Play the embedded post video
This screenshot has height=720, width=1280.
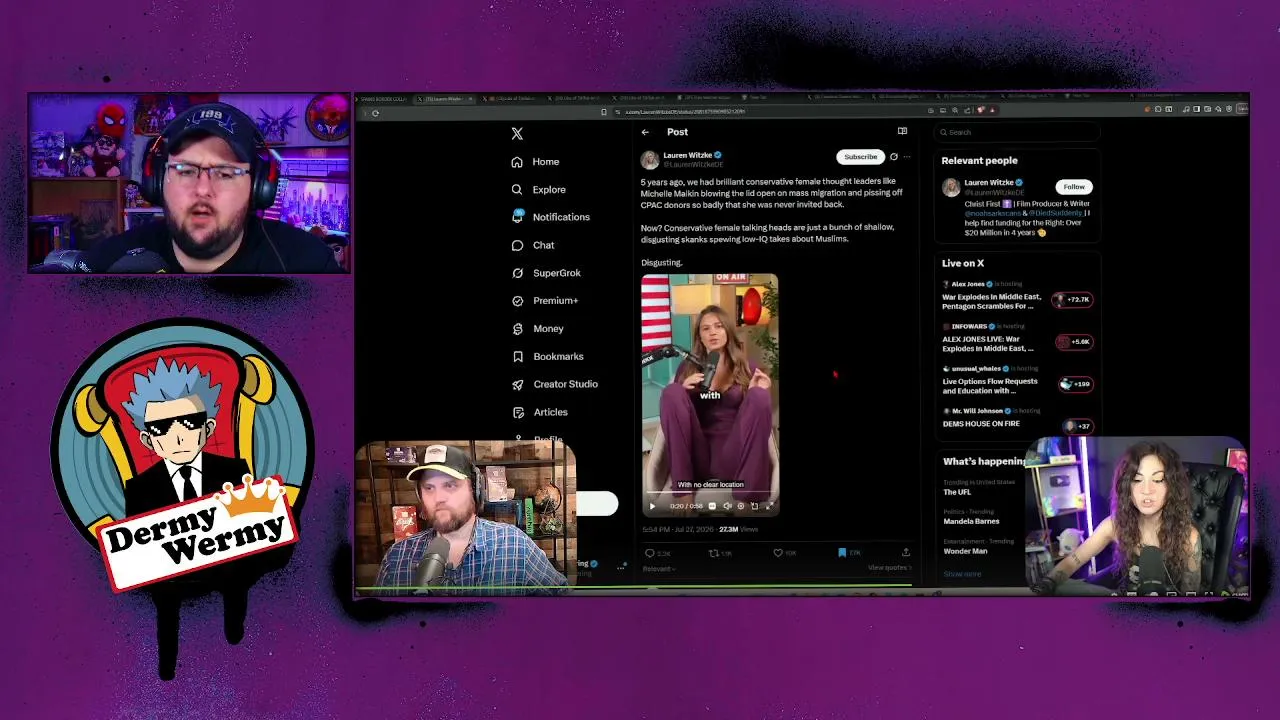coord(653,506)
